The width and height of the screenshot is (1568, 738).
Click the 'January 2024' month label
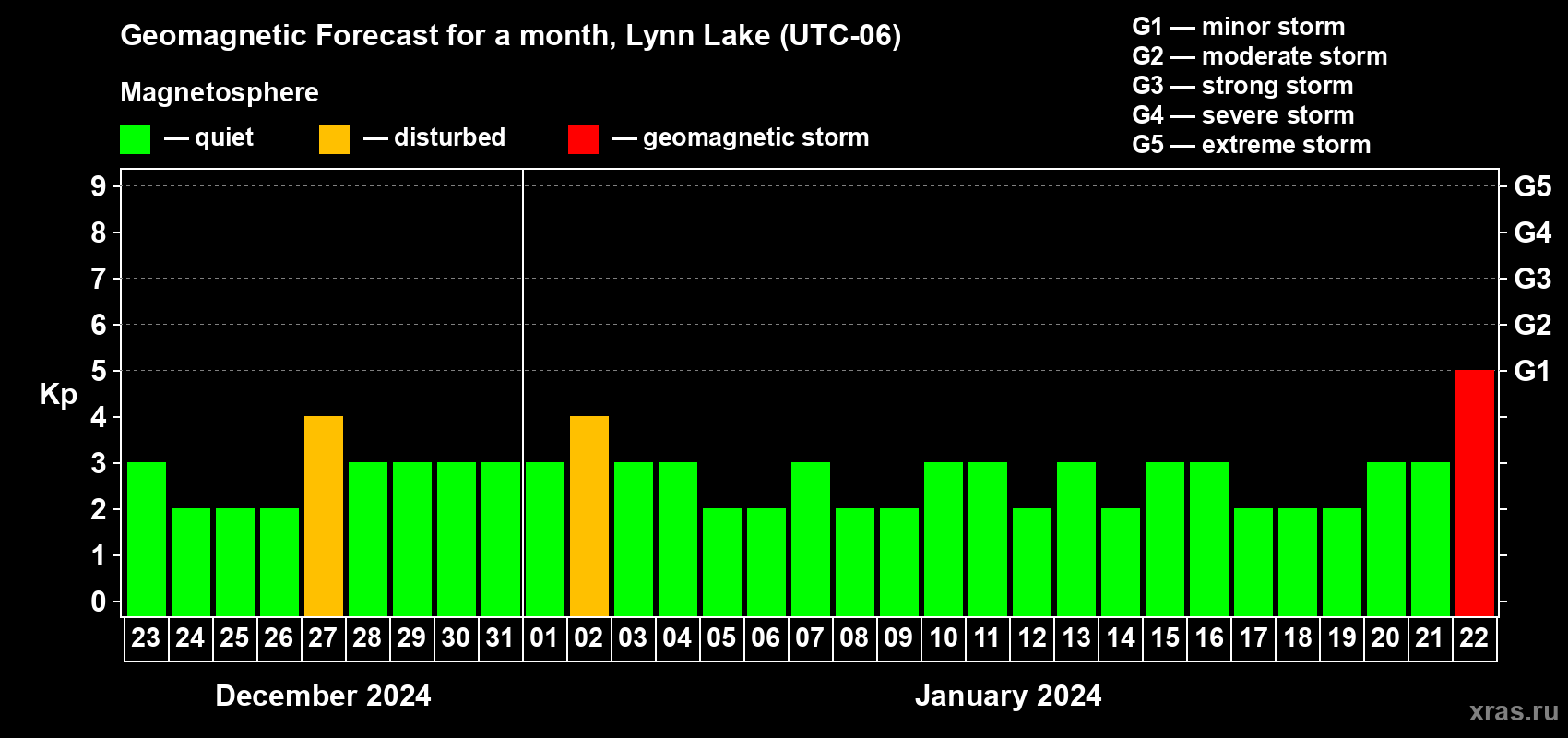point(1008,696)
